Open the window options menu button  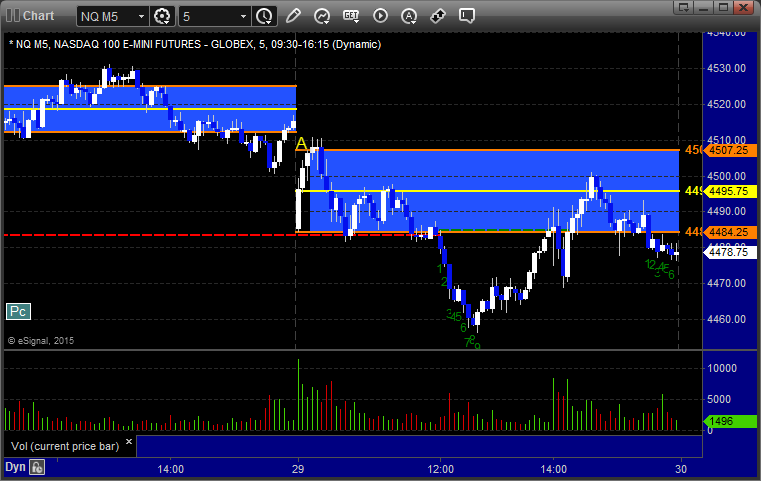tap(684, 7)
